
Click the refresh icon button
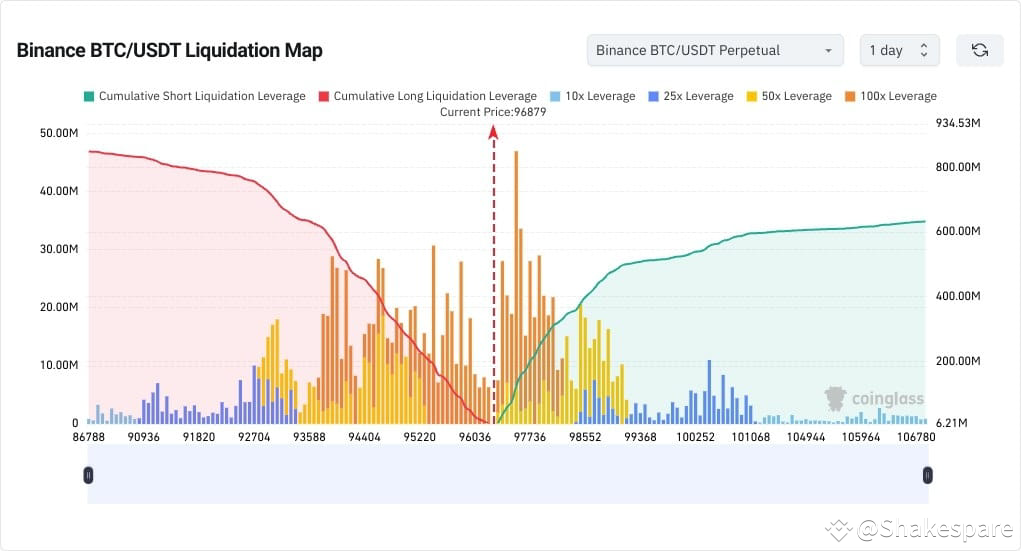[x=979, y=50]
